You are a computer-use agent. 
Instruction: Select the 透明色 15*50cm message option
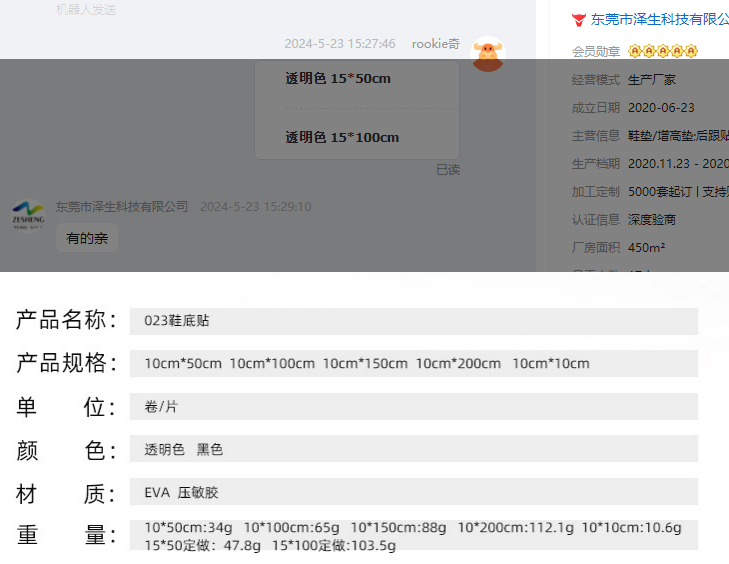(338, 79)
